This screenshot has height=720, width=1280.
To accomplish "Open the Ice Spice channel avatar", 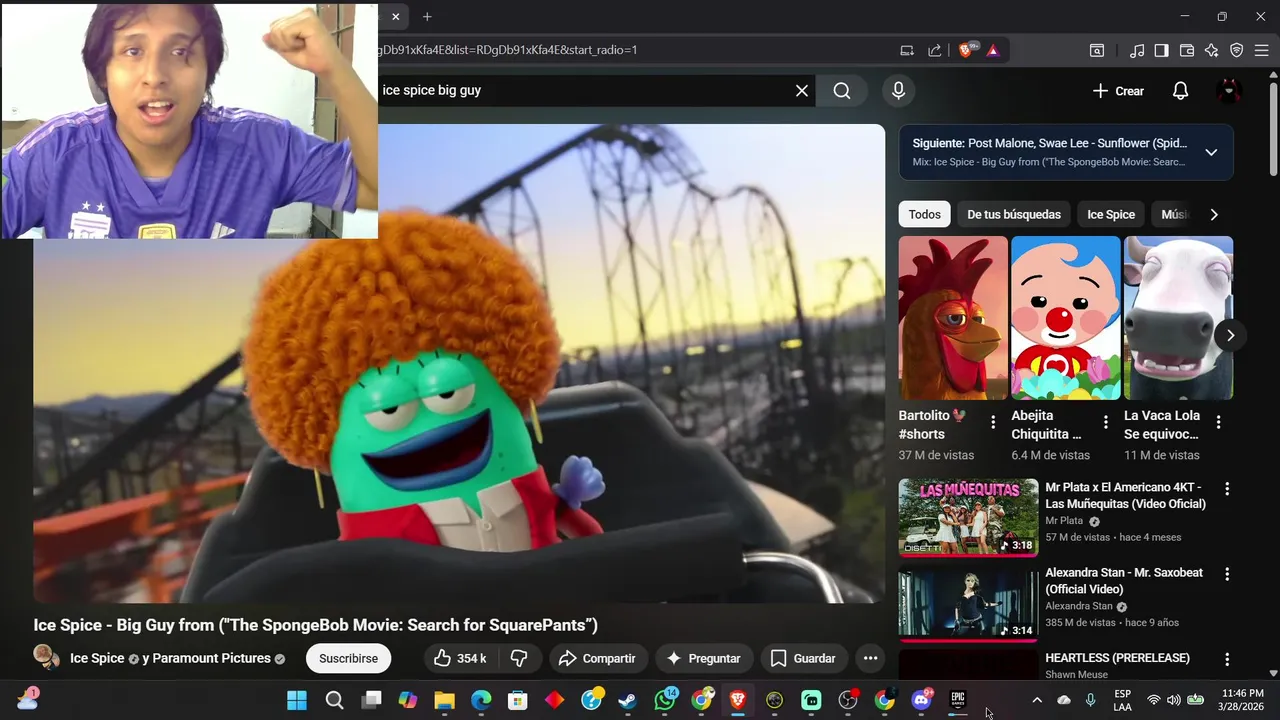I will coord(46,657).
